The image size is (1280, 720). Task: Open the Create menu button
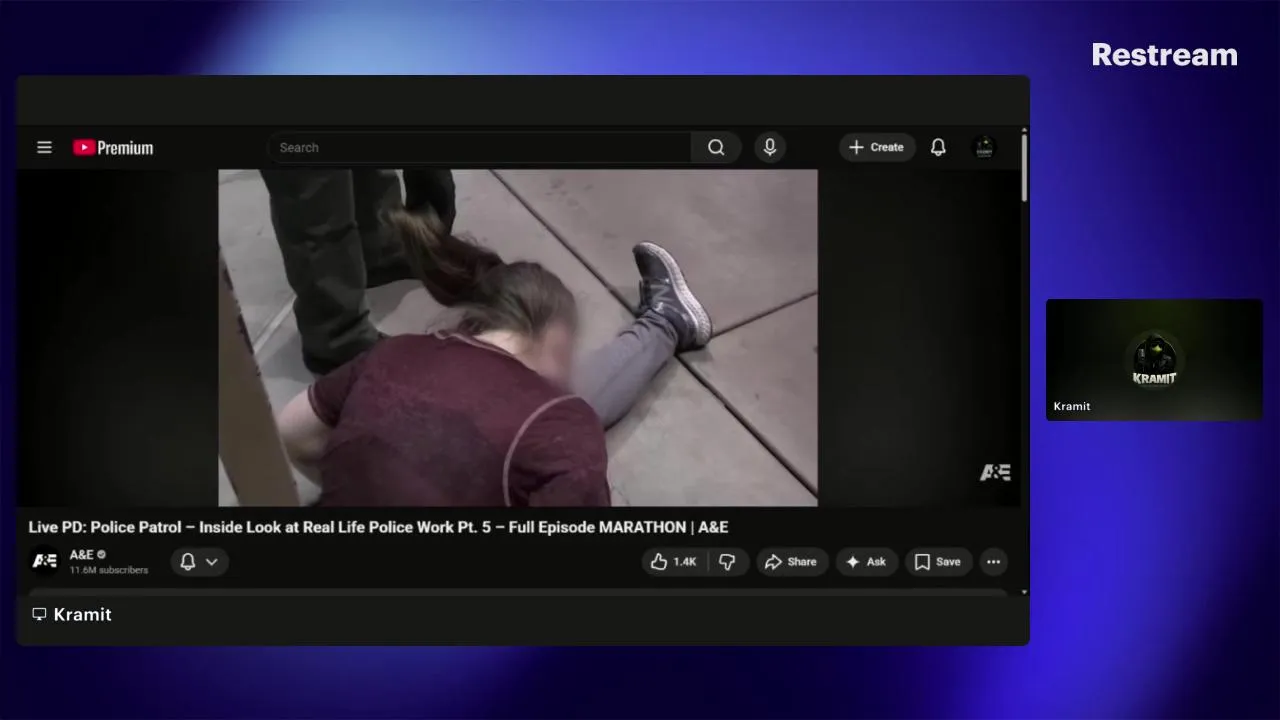[877, 147]
